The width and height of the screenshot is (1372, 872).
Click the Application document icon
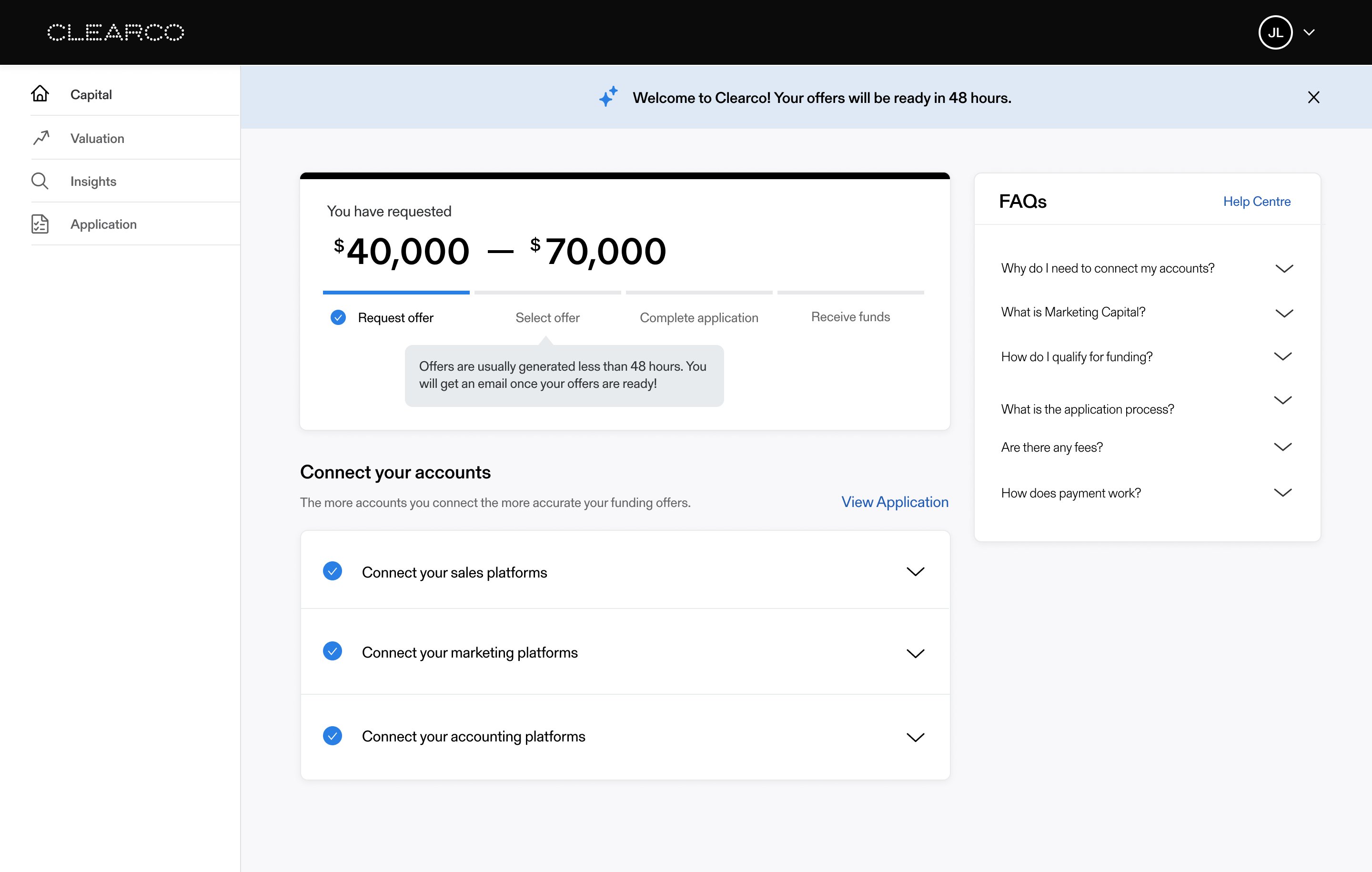40,224
